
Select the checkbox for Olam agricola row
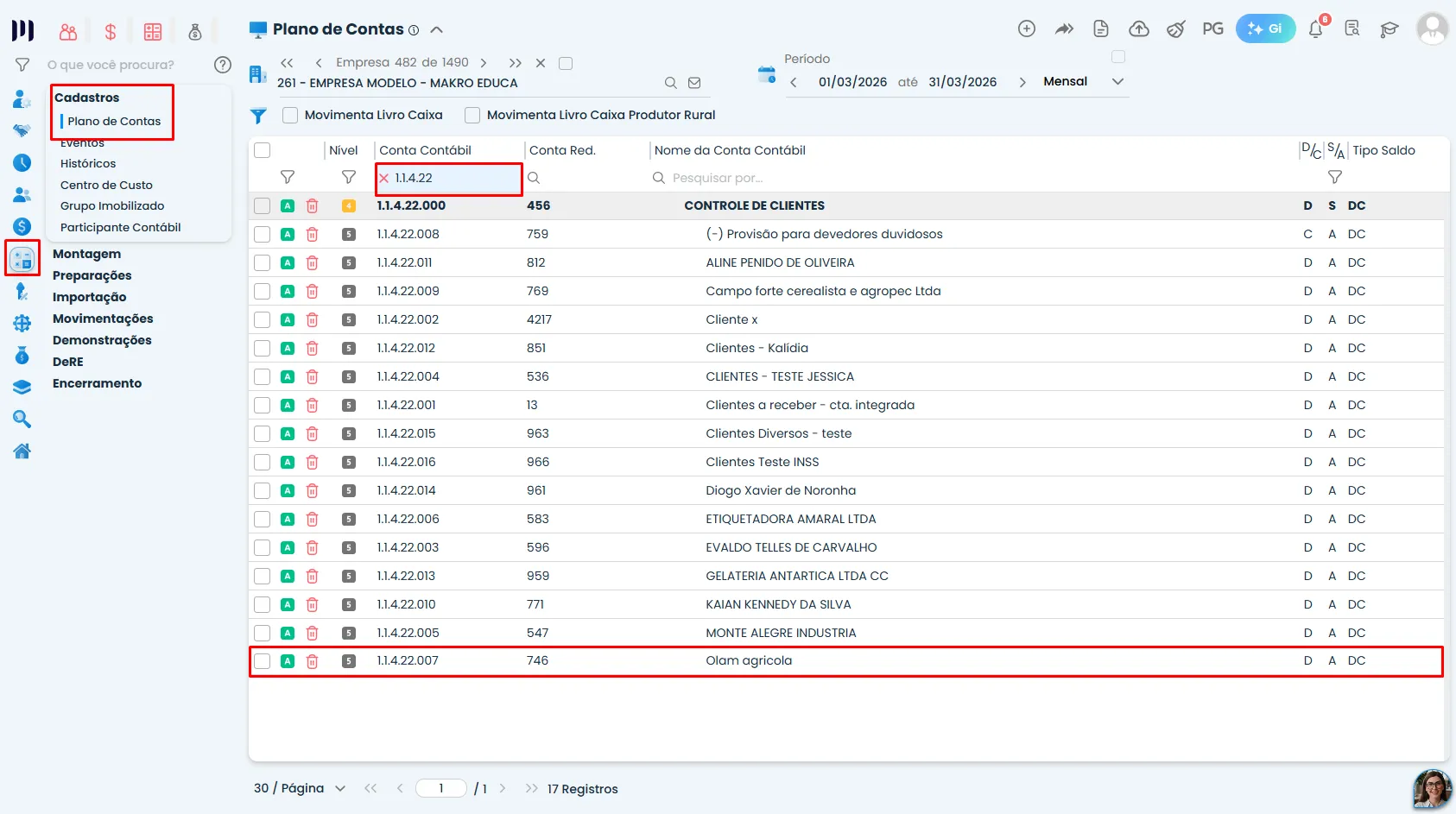263,661
